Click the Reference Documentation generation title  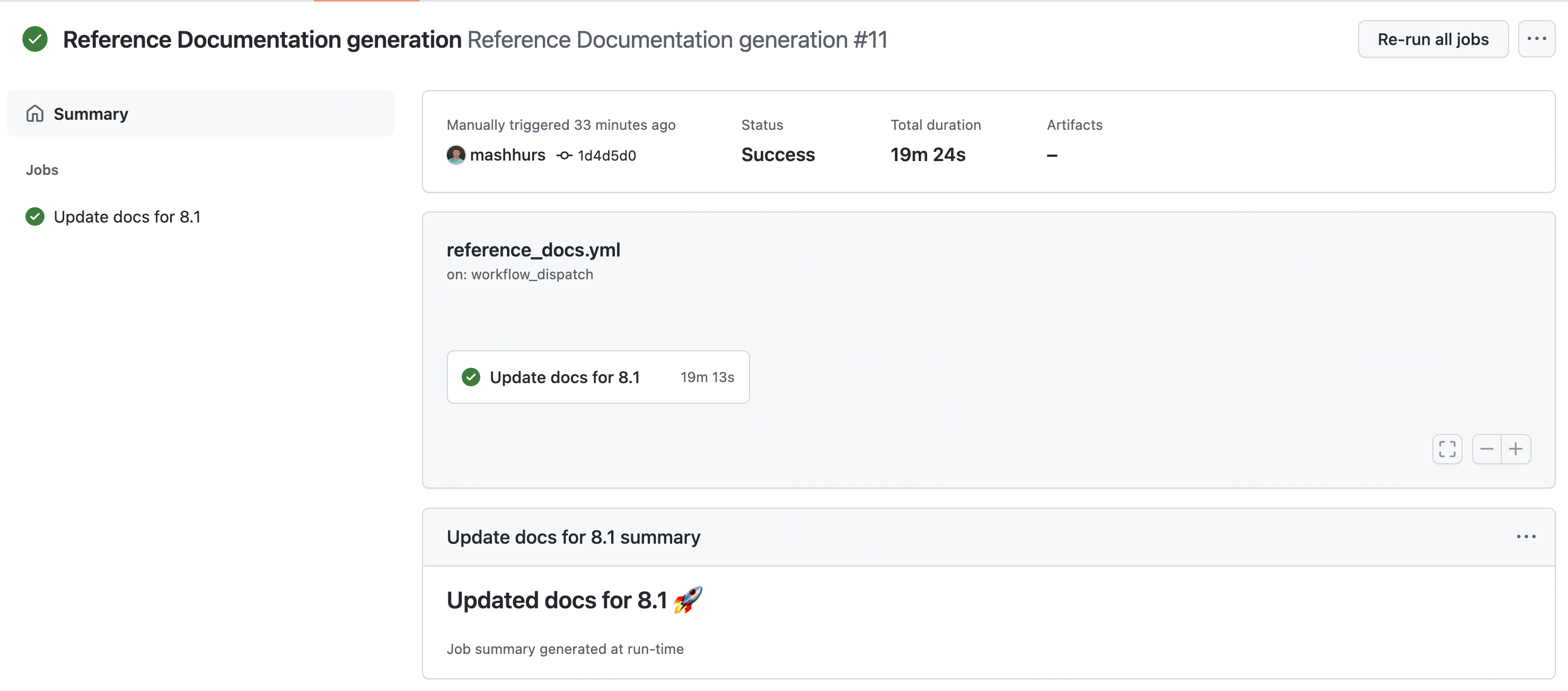(x=262, y=40)
